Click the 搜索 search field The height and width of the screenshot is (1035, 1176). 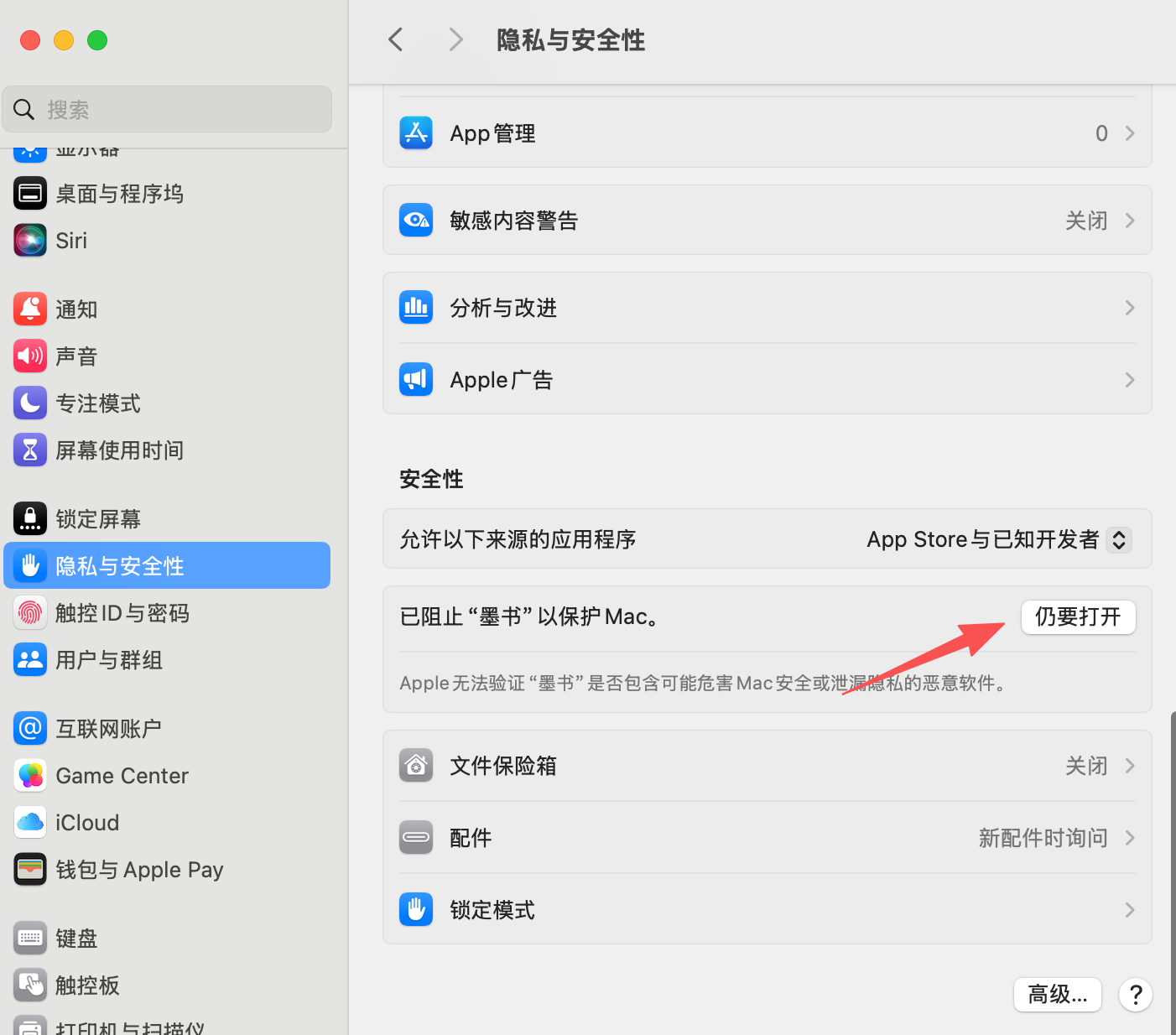click(x=167, y=109)
